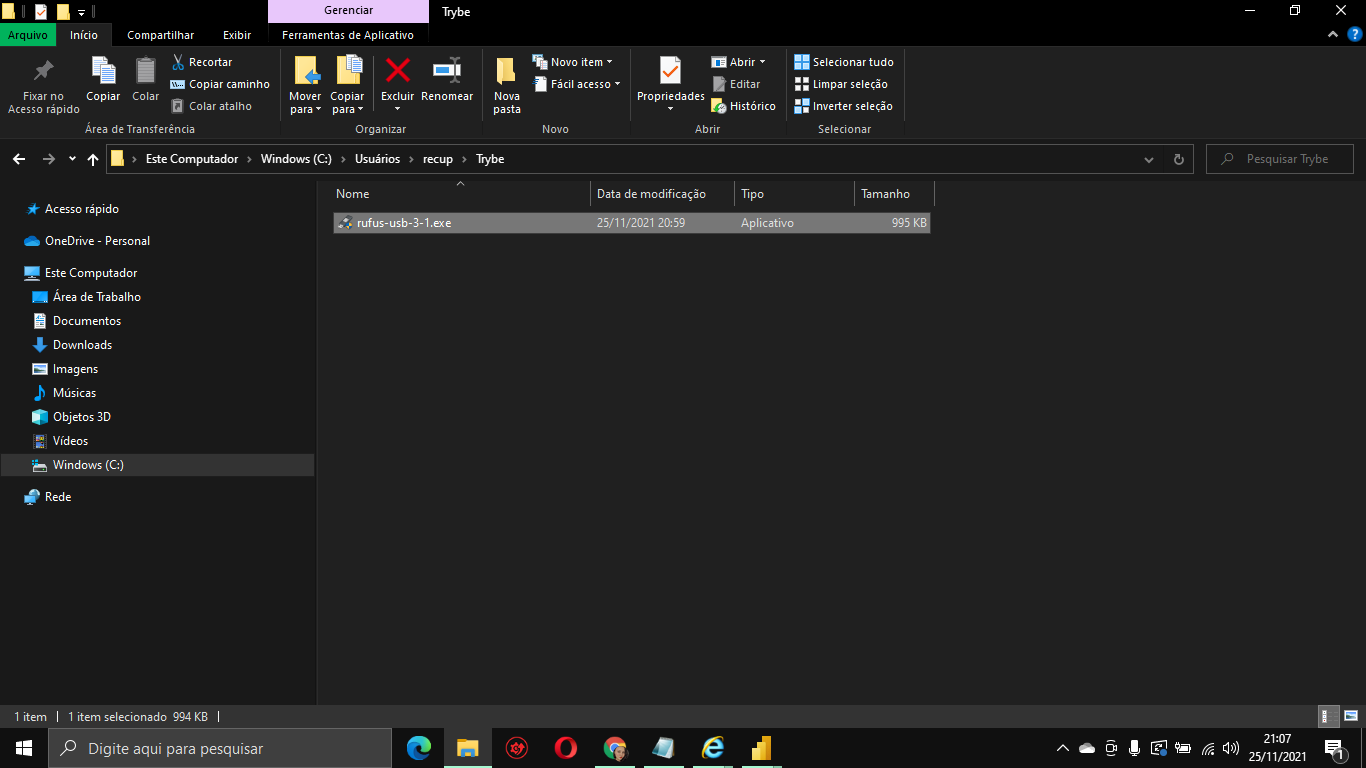Sort by Data de modificação column

click(662, 194)
